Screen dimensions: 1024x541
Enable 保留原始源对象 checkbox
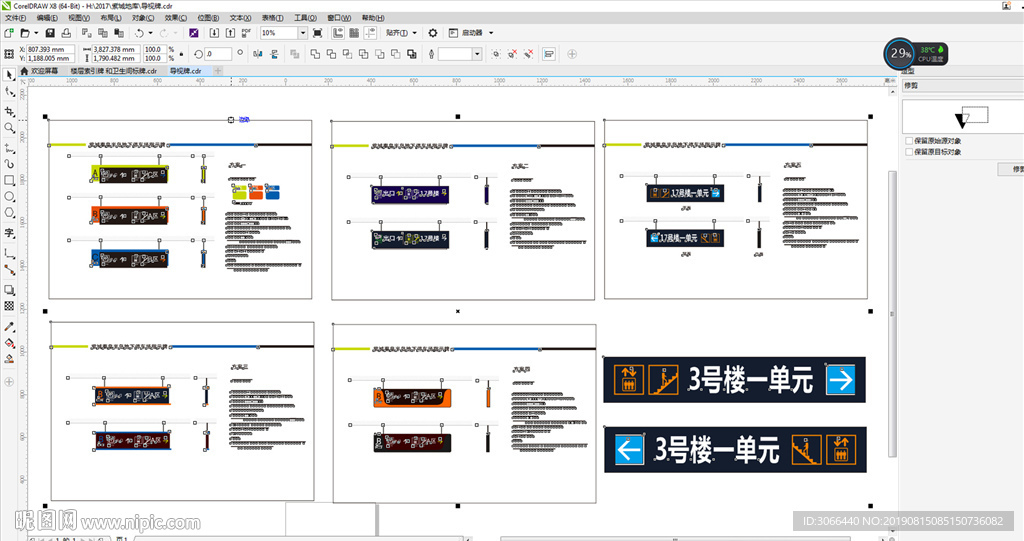(x=909, y=141)
